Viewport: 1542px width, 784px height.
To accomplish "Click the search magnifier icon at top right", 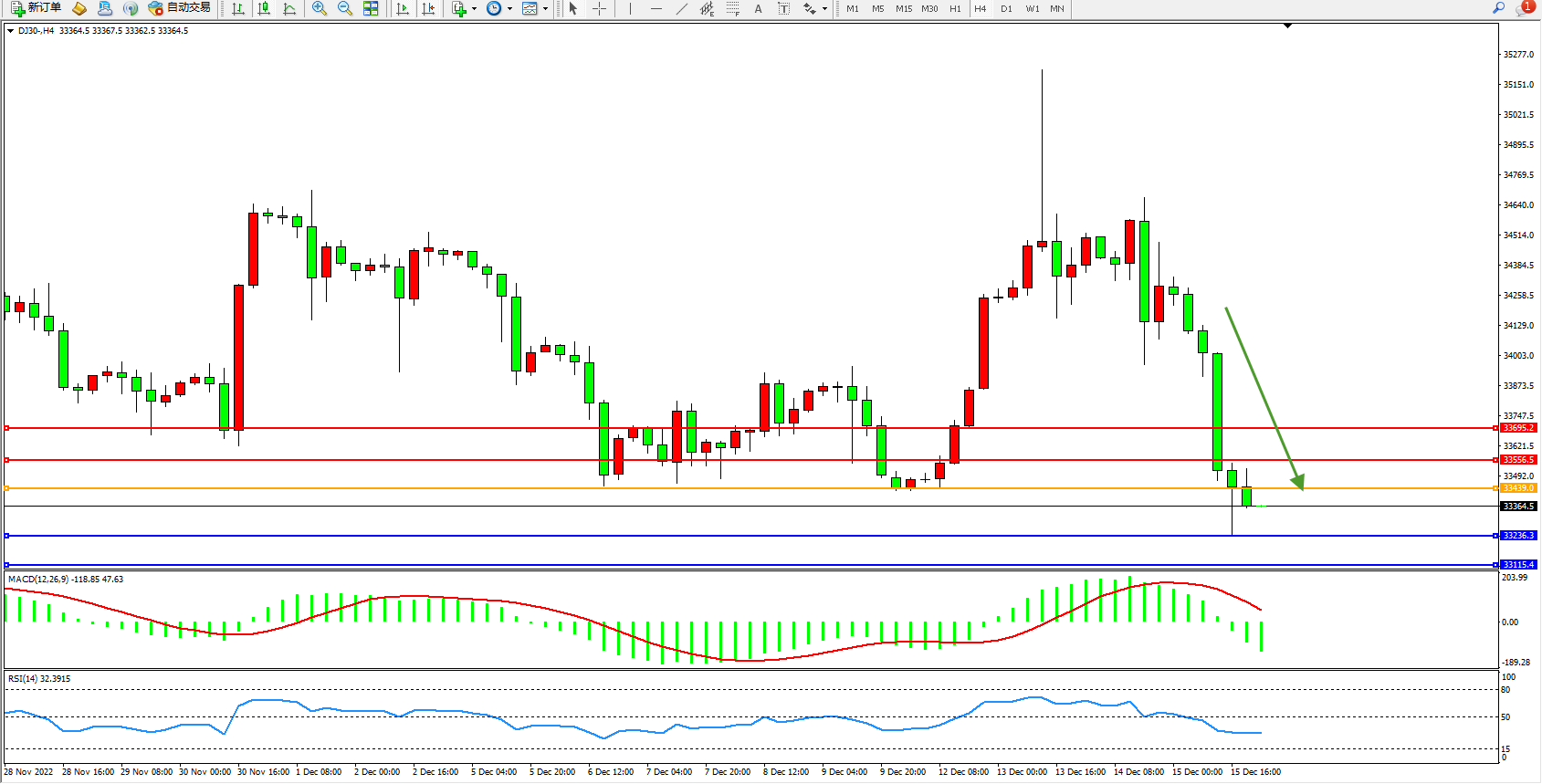I will point(1498,8).
